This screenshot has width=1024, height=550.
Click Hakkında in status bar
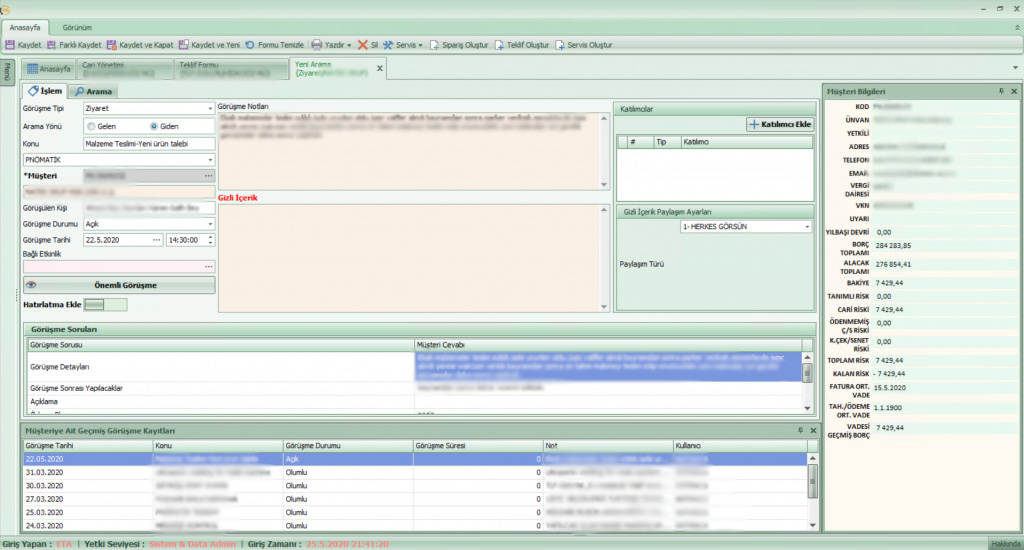[1006, 543]
